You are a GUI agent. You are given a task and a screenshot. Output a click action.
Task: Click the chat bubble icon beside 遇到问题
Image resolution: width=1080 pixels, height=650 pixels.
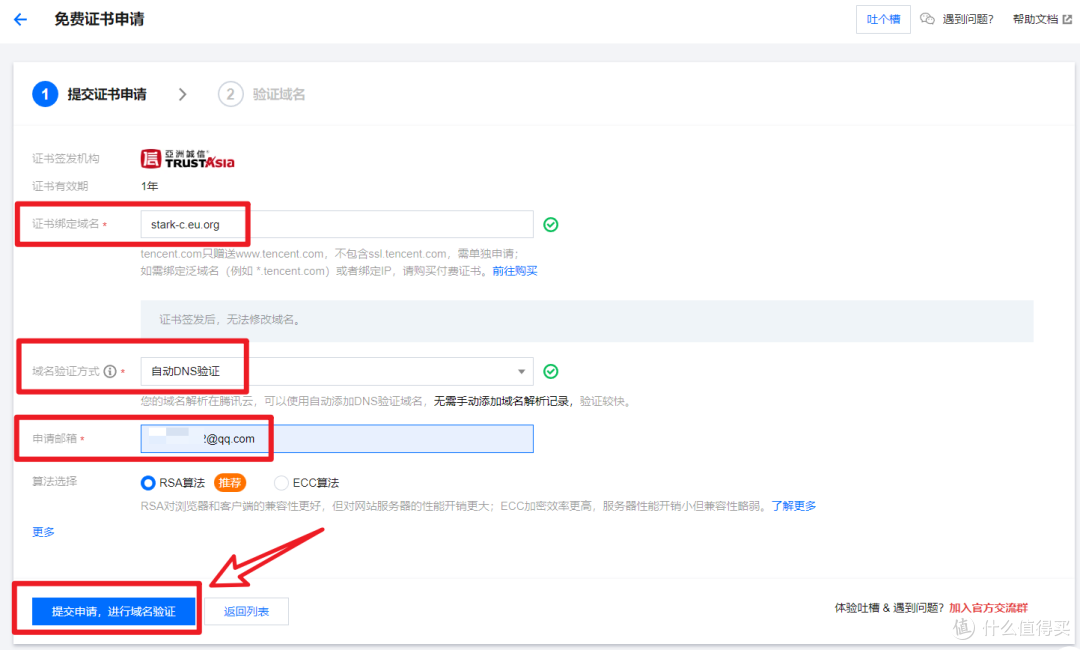tap(927, 19)
